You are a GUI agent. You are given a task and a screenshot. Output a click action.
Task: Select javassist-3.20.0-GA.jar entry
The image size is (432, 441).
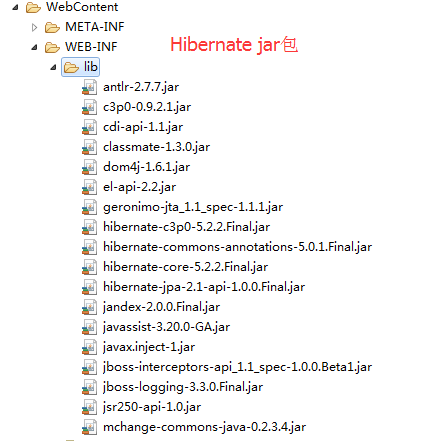166,327
